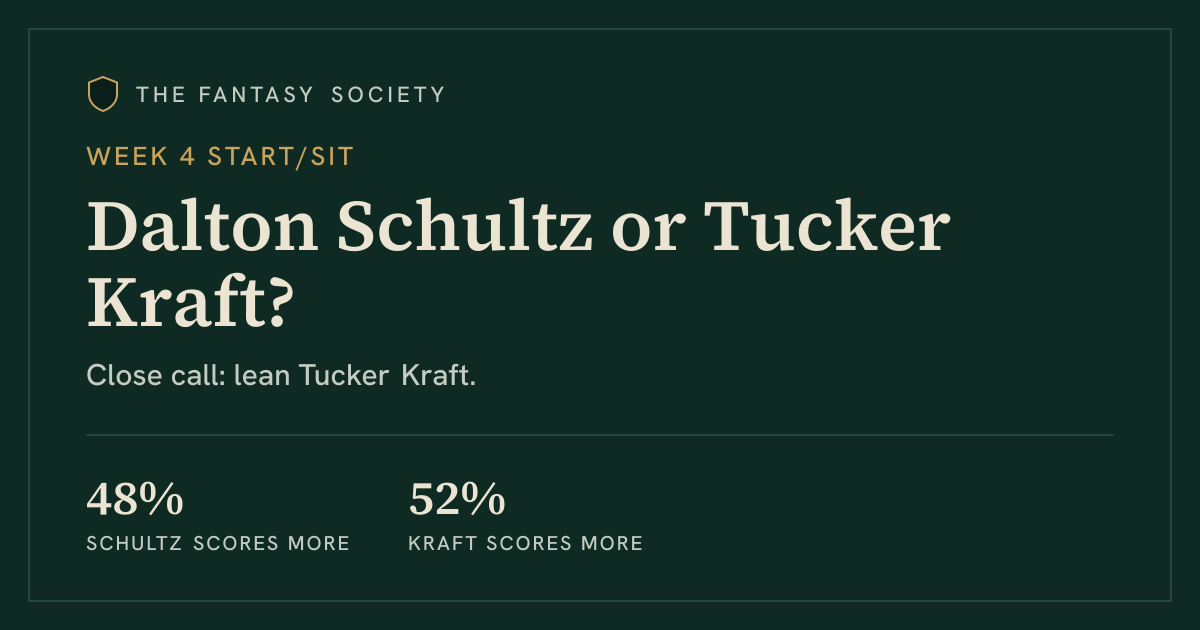Click 'lean Tucker Kraft' in the subtext
1200x630 pixels.
(355, 376)
